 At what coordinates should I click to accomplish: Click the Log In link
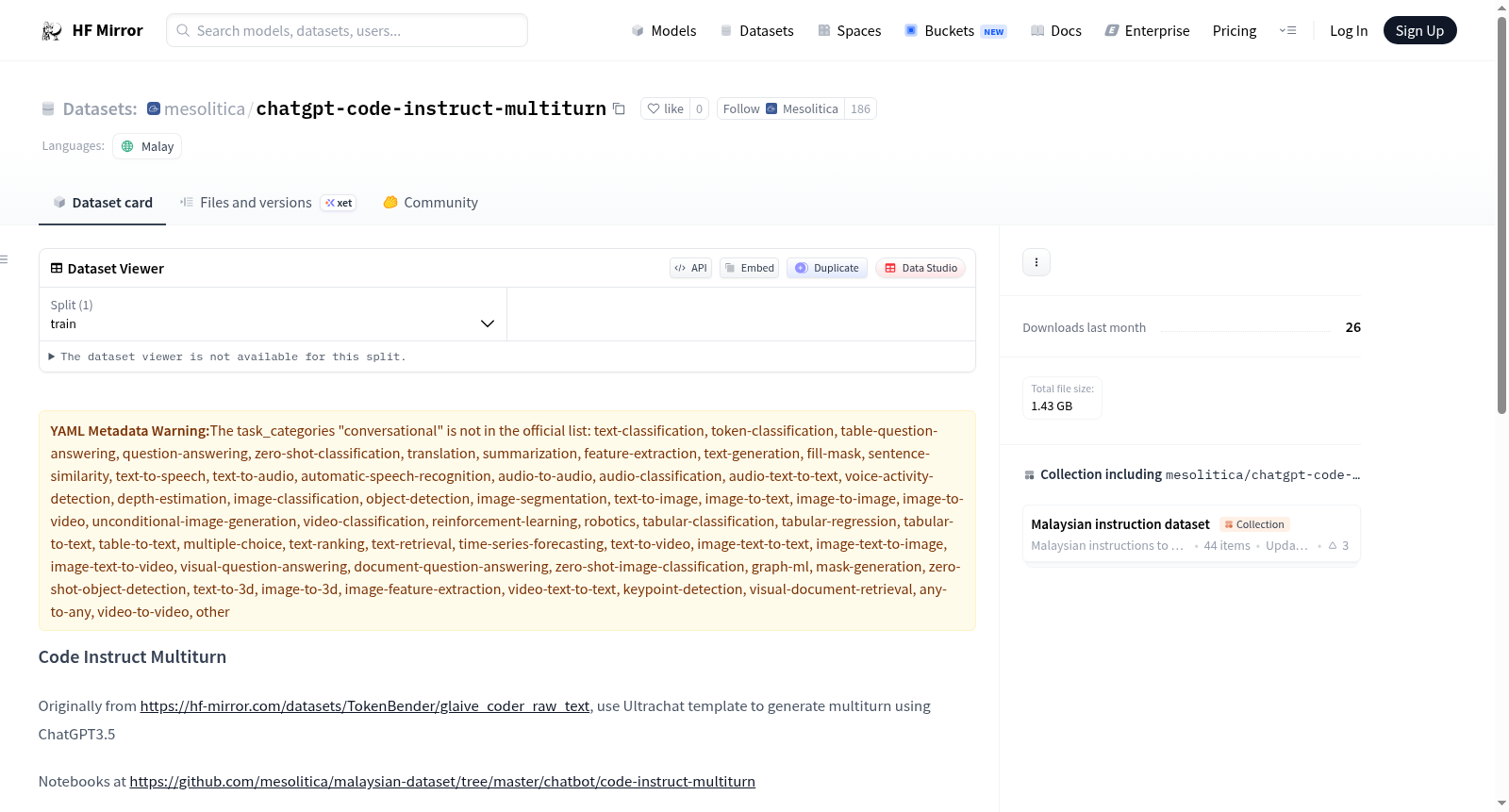pos(1349,30)
